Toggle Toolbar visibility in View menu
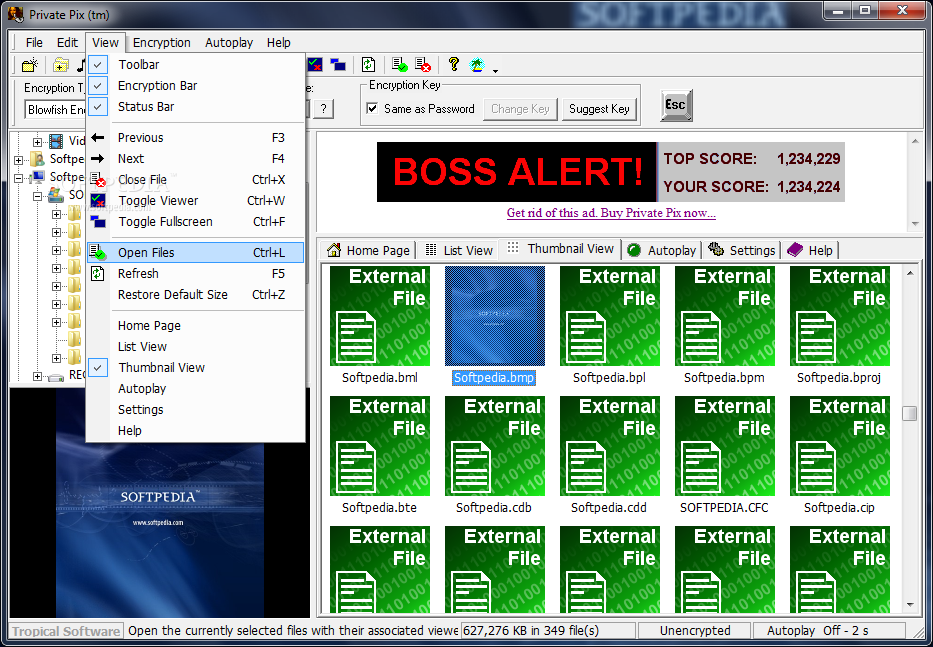The width and height of the screenshot is (933, 647). click(196, 64)
